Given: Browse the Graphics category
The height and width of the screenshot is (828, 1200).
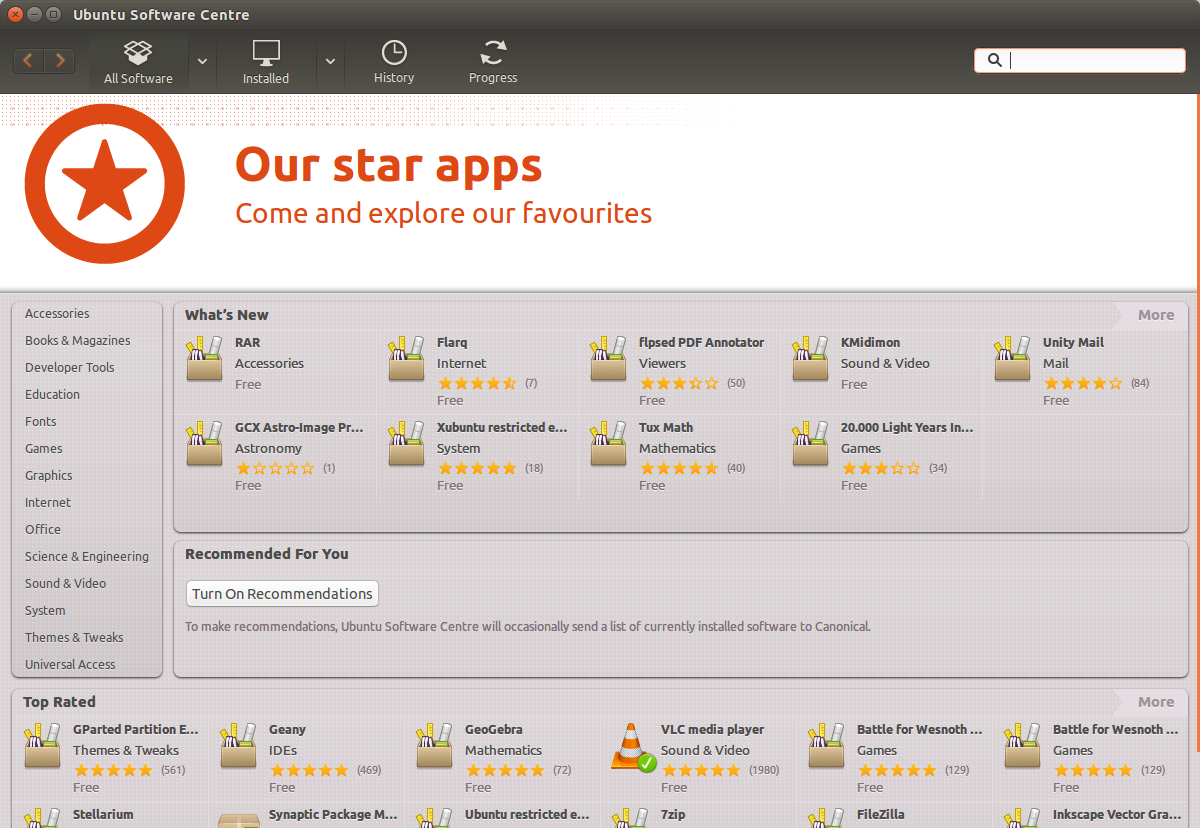Looking at the screenshot, I should point(49,476).
